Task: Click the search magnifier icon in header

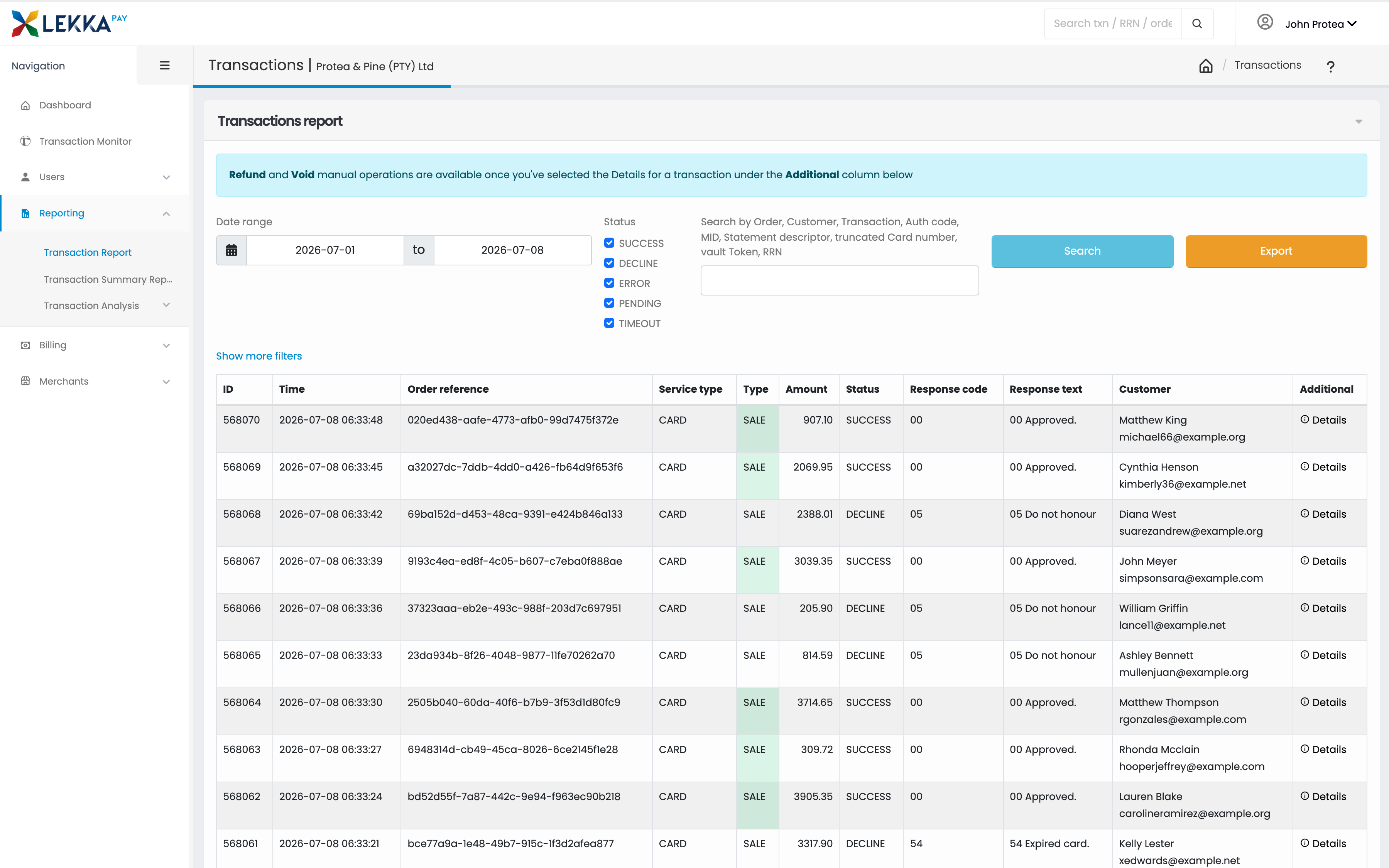Action: pyautogui.click(x=1197, y=24)
